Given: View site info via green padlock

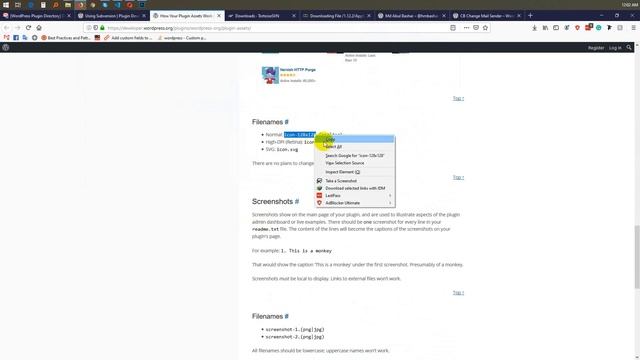Looking at the screenshot, I should 102,28.
